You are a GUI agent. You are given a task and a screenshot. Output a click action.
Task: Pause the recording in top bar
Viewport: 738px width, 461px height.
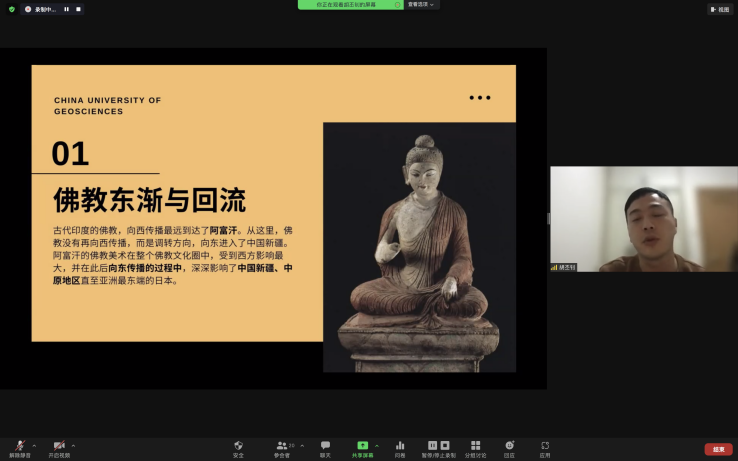67,9
